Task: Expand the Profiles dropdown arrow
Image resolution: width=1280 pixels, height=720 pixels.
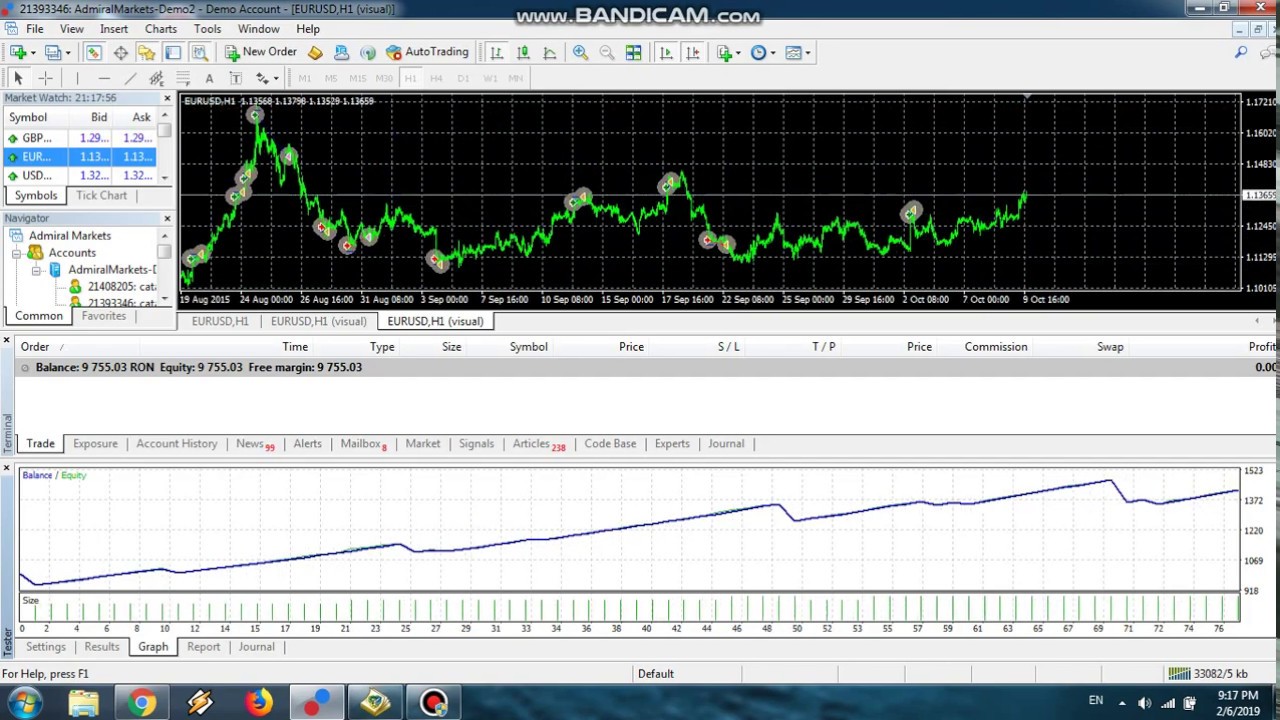Action: pos(67,53)
